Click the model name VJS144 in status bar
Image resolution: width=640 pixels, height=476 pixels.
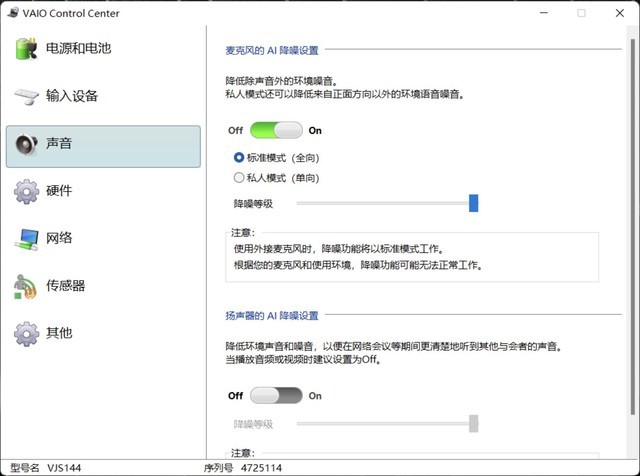pos(64,468)
